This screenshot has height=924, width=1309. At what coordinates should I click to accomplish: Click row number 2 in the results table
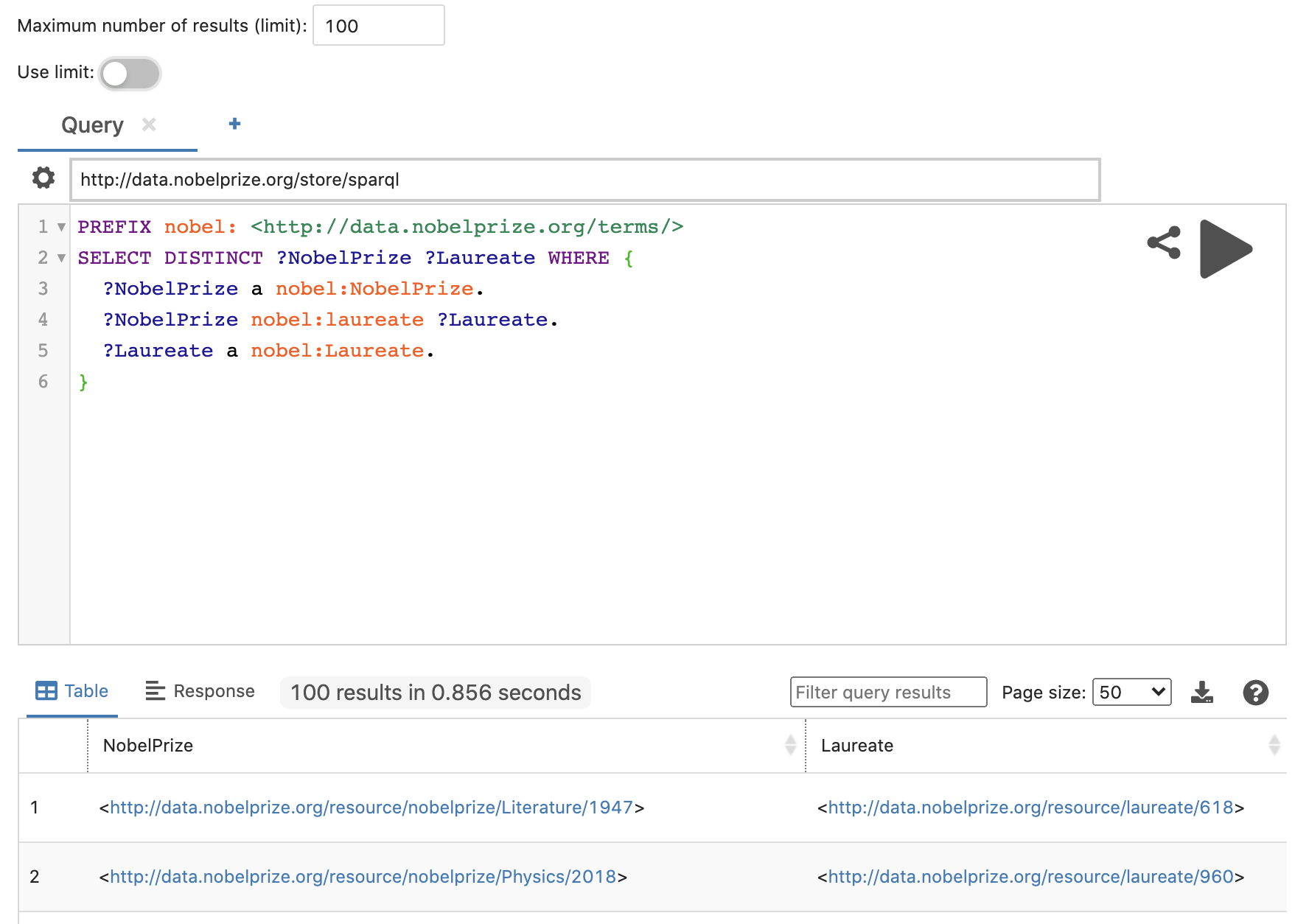(x=35, y=877)
